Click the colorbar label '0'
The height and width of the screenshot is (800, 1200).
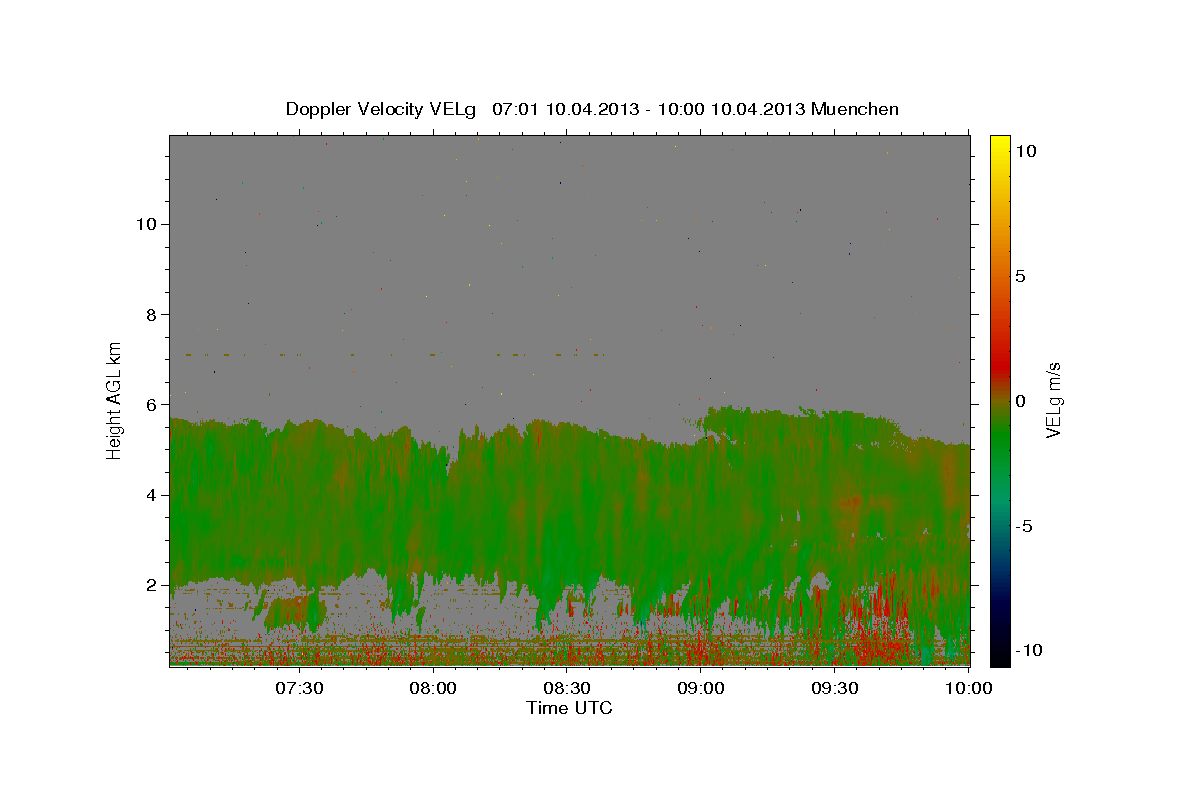(x=1020, y=401)
